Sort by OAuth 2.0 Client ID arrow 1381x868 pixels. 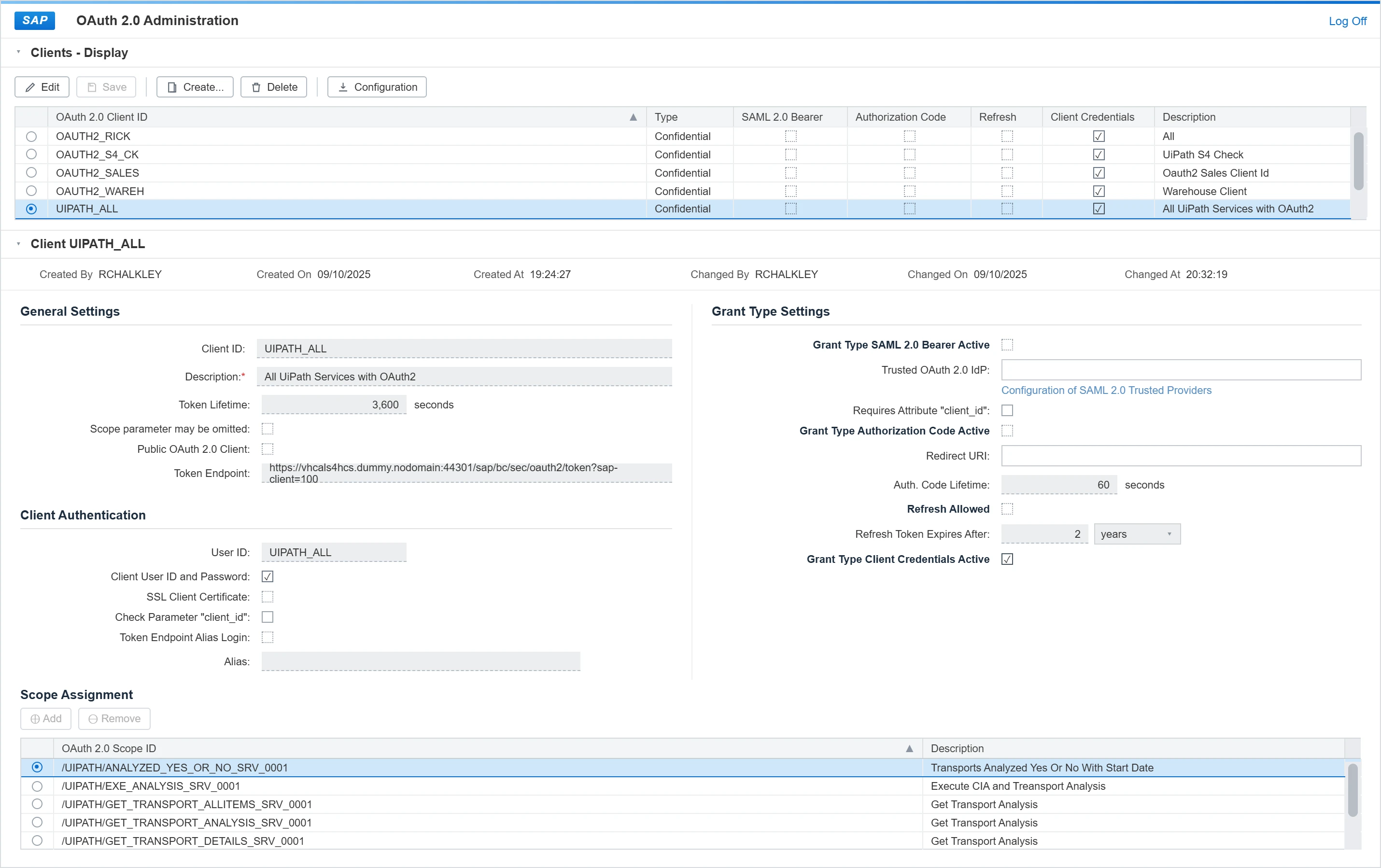(633, 117)
